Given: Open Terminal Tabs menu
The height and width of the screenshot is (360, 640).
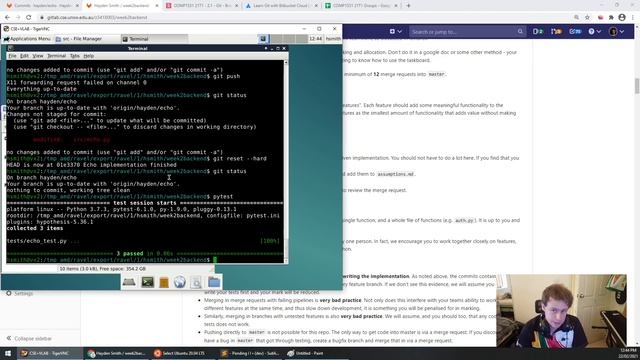Looking at the screenshot, I should point(74,56).
